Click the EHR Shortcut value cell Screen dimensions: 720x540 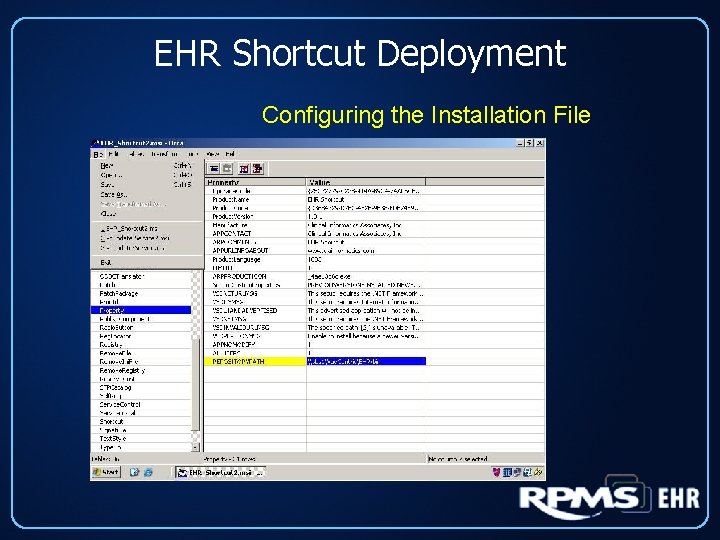coord(366,200)
